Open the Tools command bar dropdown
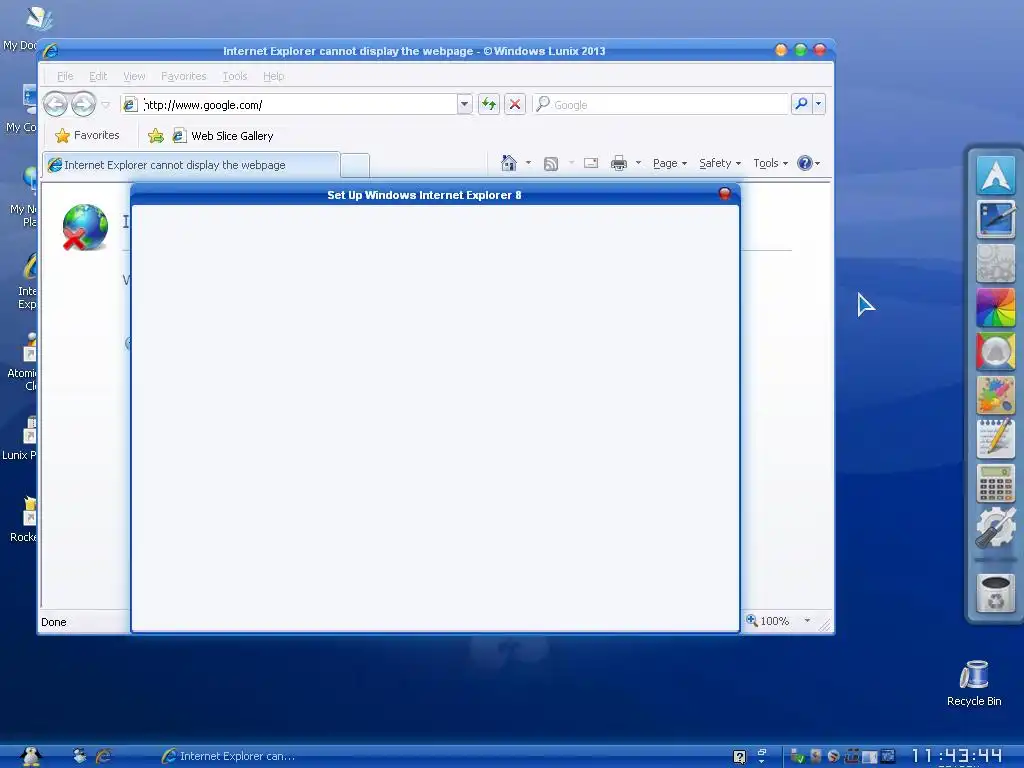This screenshot has height=768, width=1024. pyautogui.click(x=771, y=163)
